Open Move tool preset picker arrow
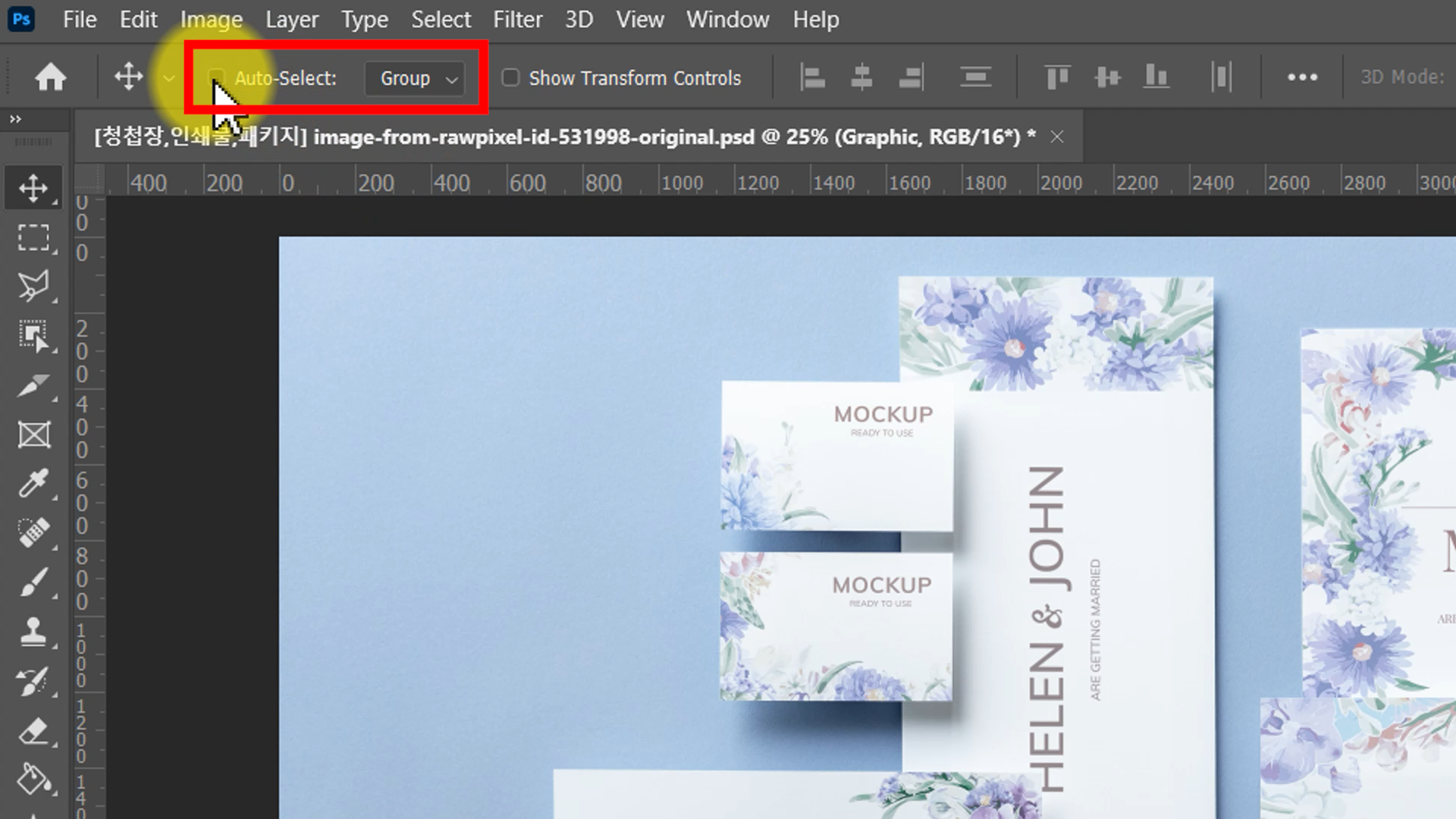The width and height of the screenshot is (1456, 819). pos(168,78)
